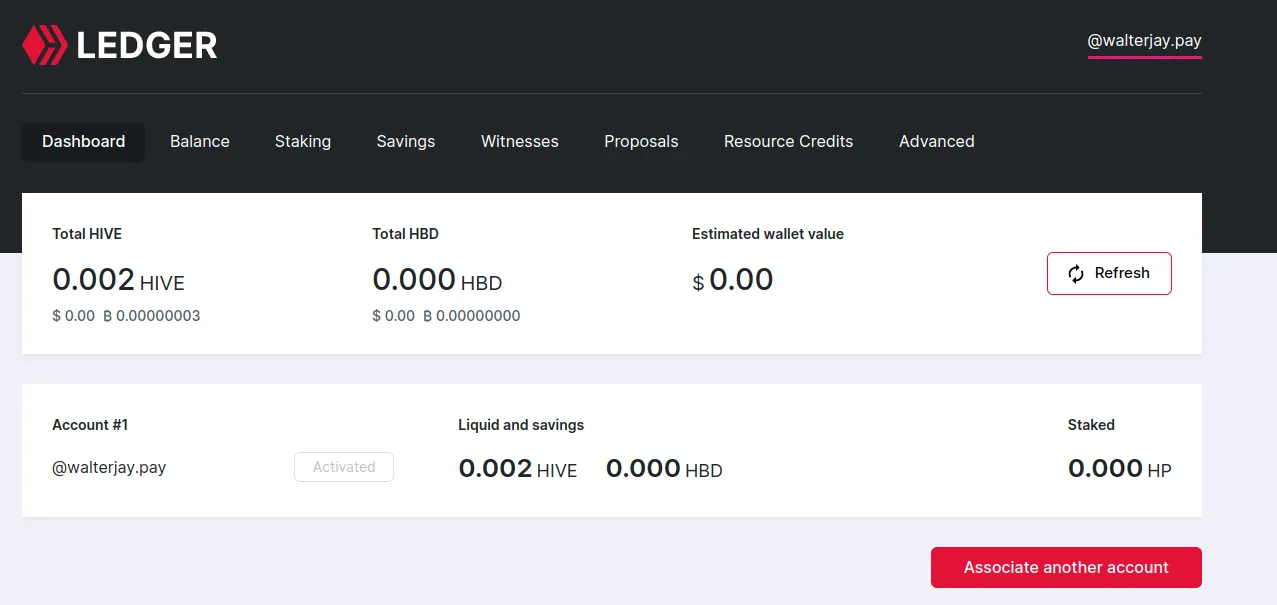Viewport: 1277px width, 605px height.
Task: Click the Activated status button
Action: tap(344, 467)
